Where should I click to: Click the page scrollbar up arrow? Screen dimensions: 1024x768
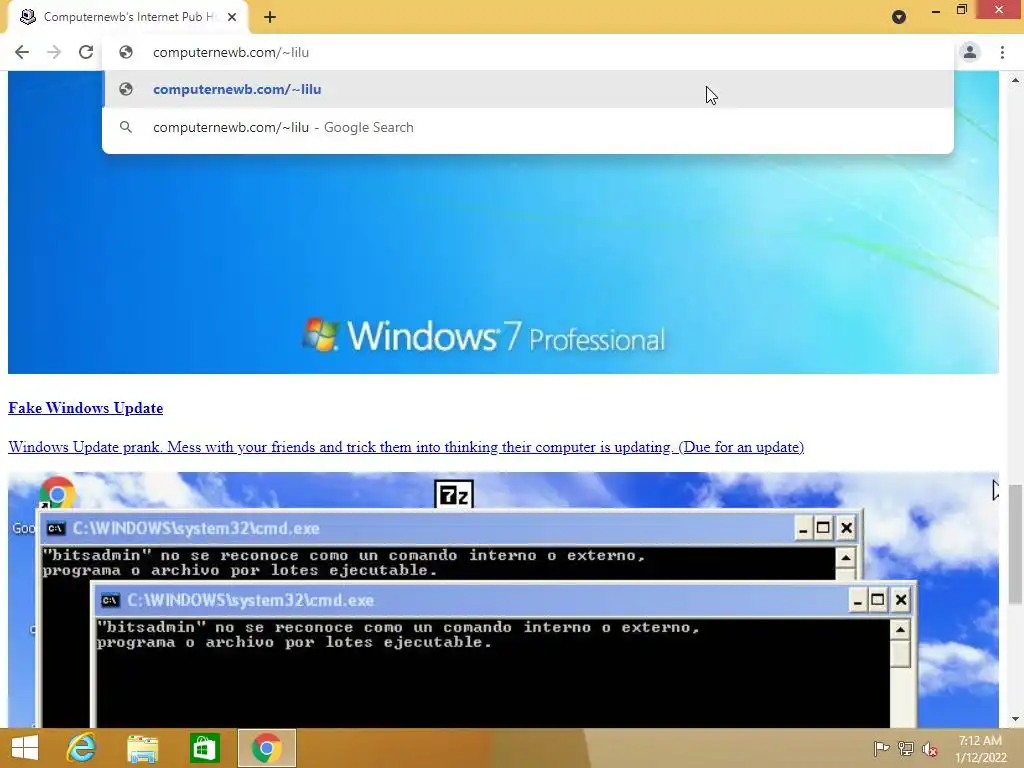click(x=1015, y=80)
